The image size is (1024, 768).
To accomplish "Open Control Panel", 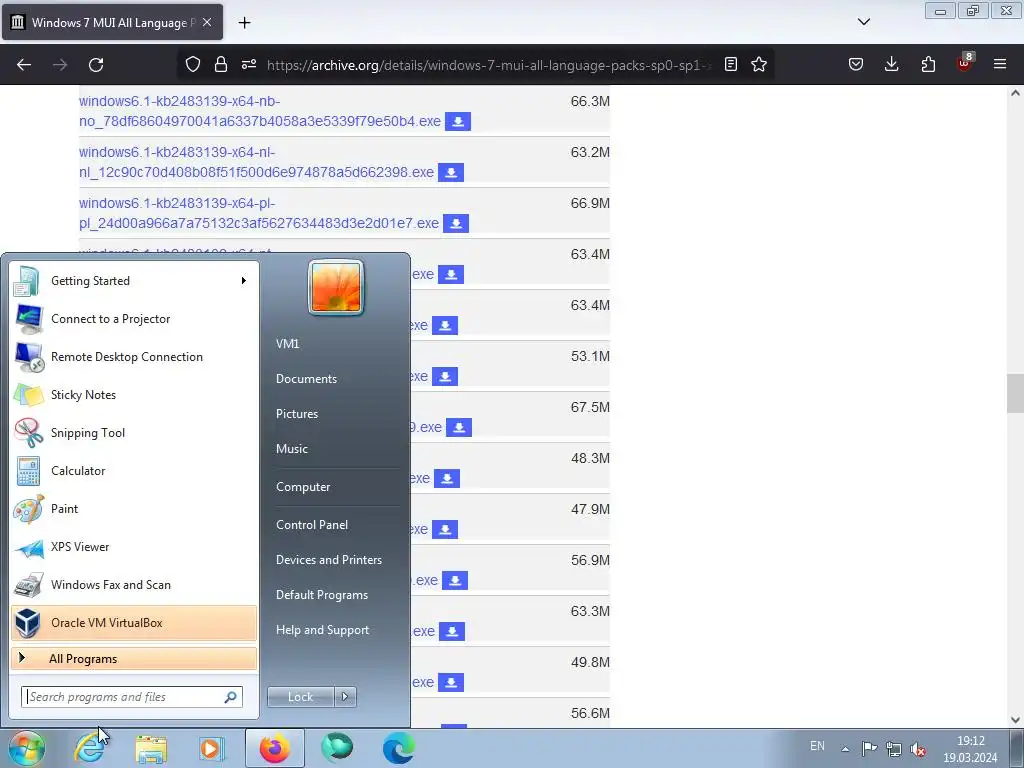I will [x=312, y=524].
